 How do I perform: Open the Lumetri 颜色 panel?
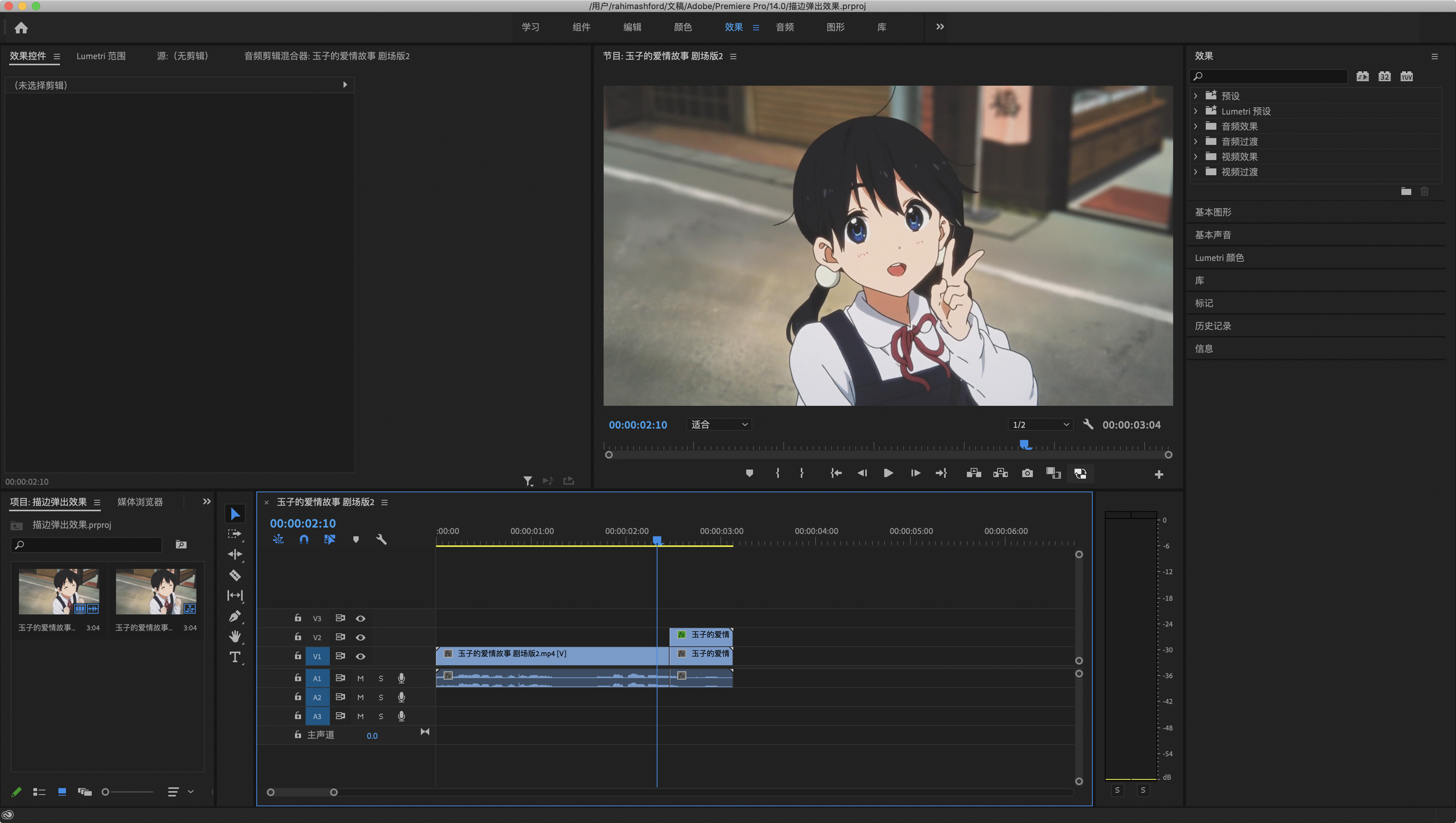1219,258
